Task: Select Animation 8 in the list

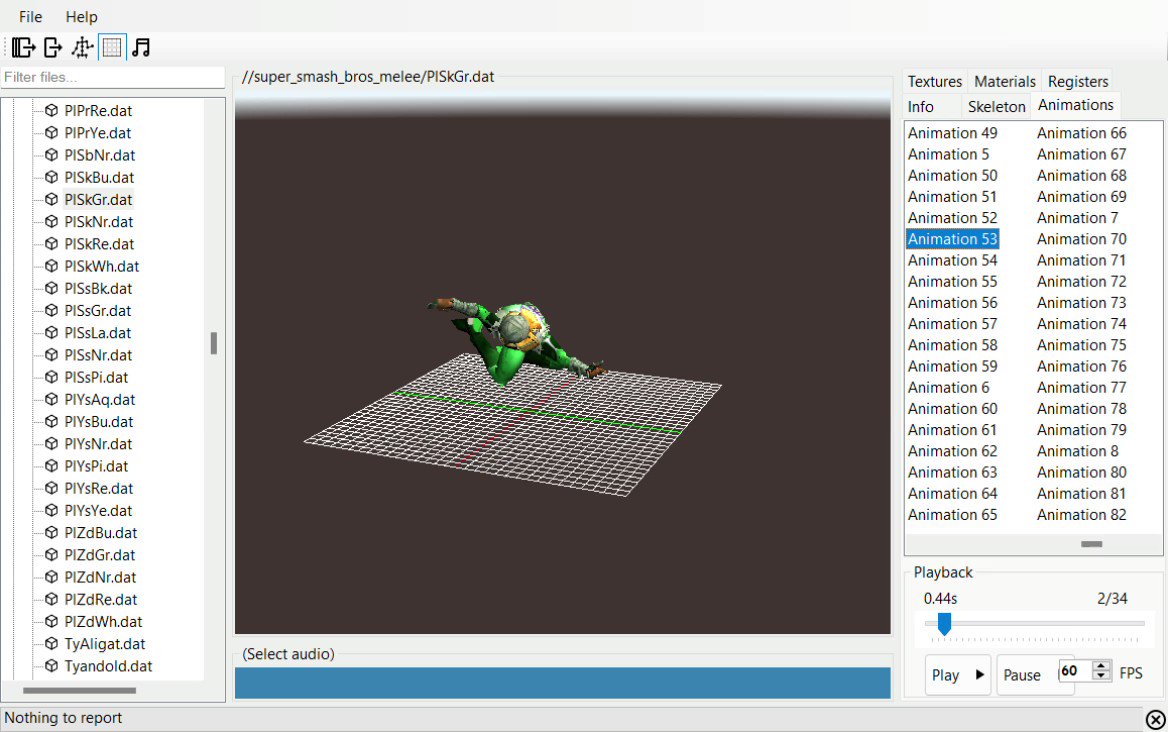Action: (x=1077, y=451)
